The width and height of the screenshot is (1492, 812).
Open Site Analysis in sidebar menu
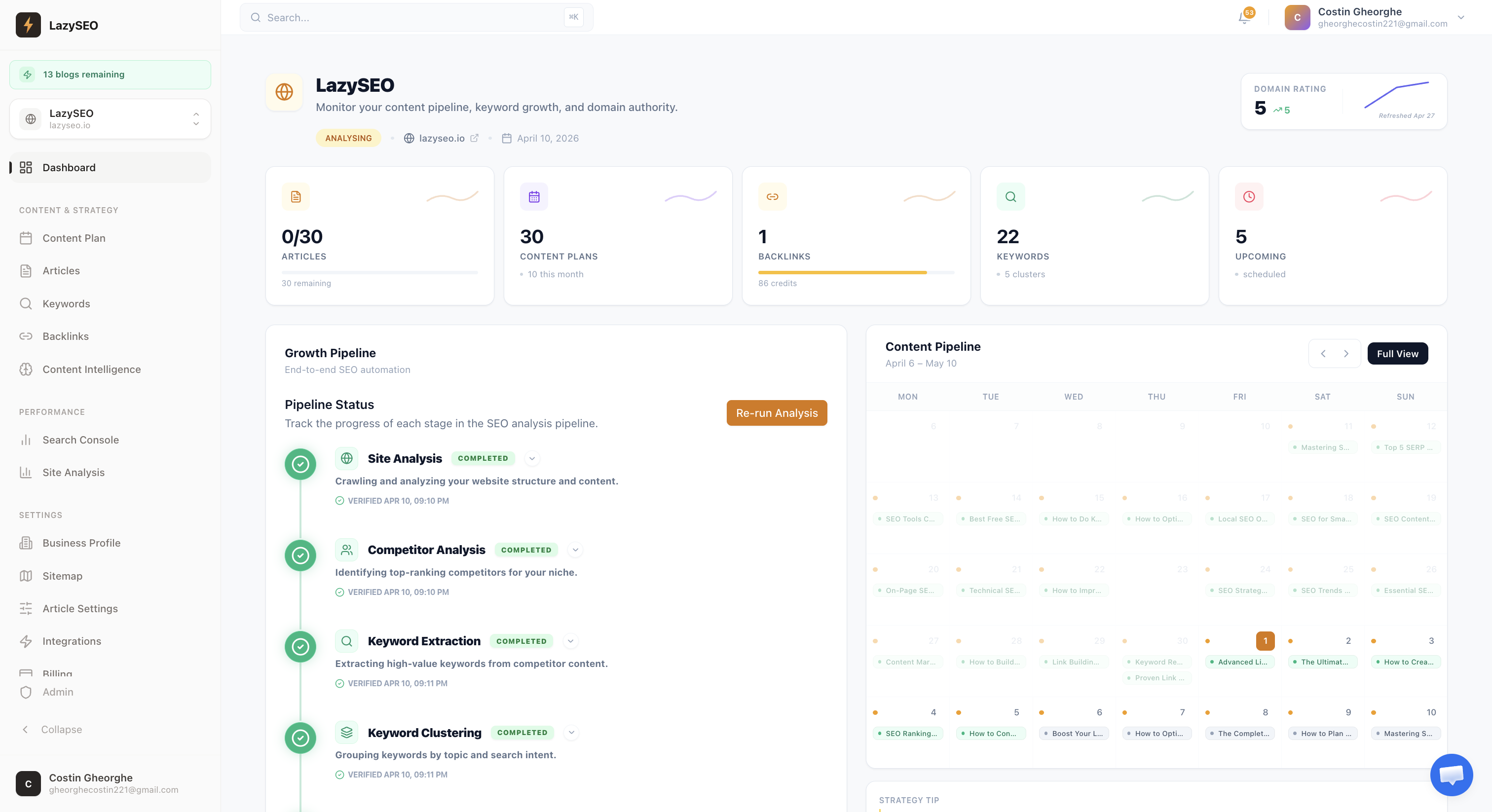110,472
